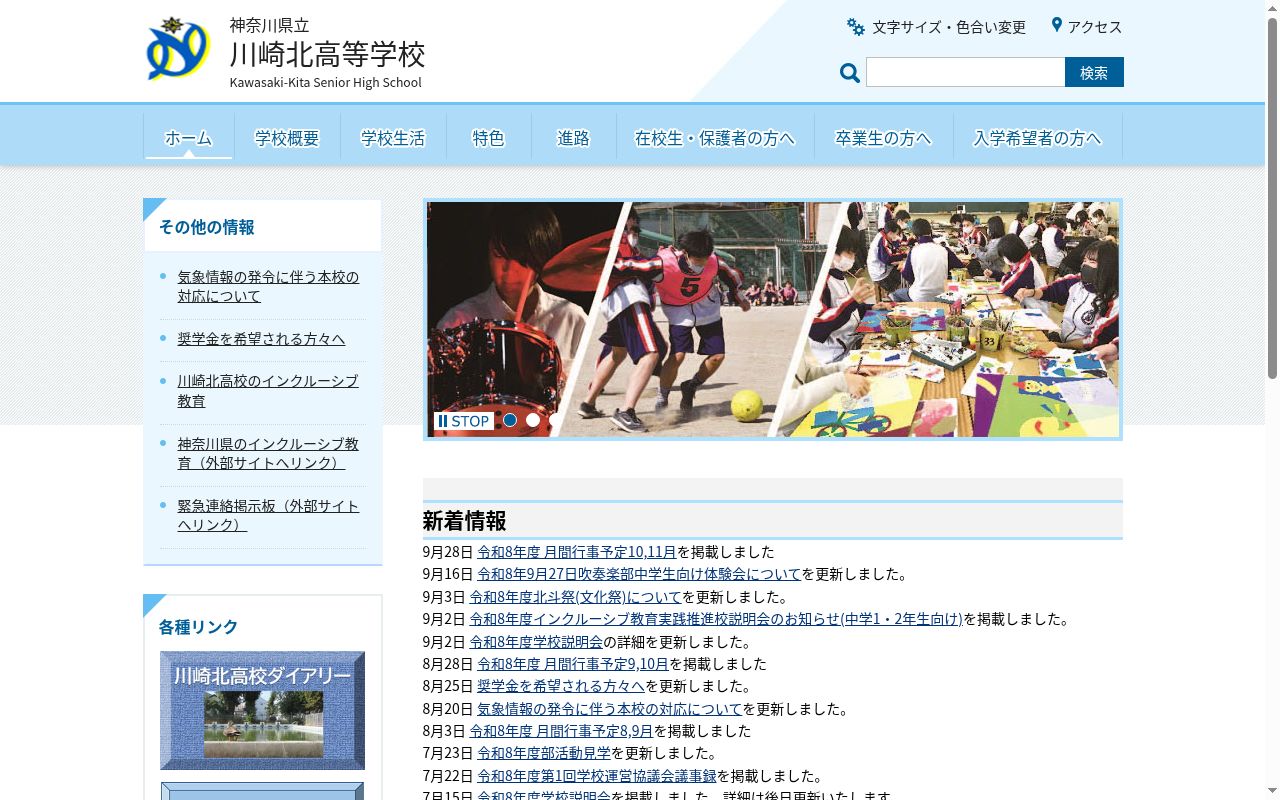1280x800 pixels.
Task: Open the 川崎北高校ダイアリー banner
Action: 262,711
